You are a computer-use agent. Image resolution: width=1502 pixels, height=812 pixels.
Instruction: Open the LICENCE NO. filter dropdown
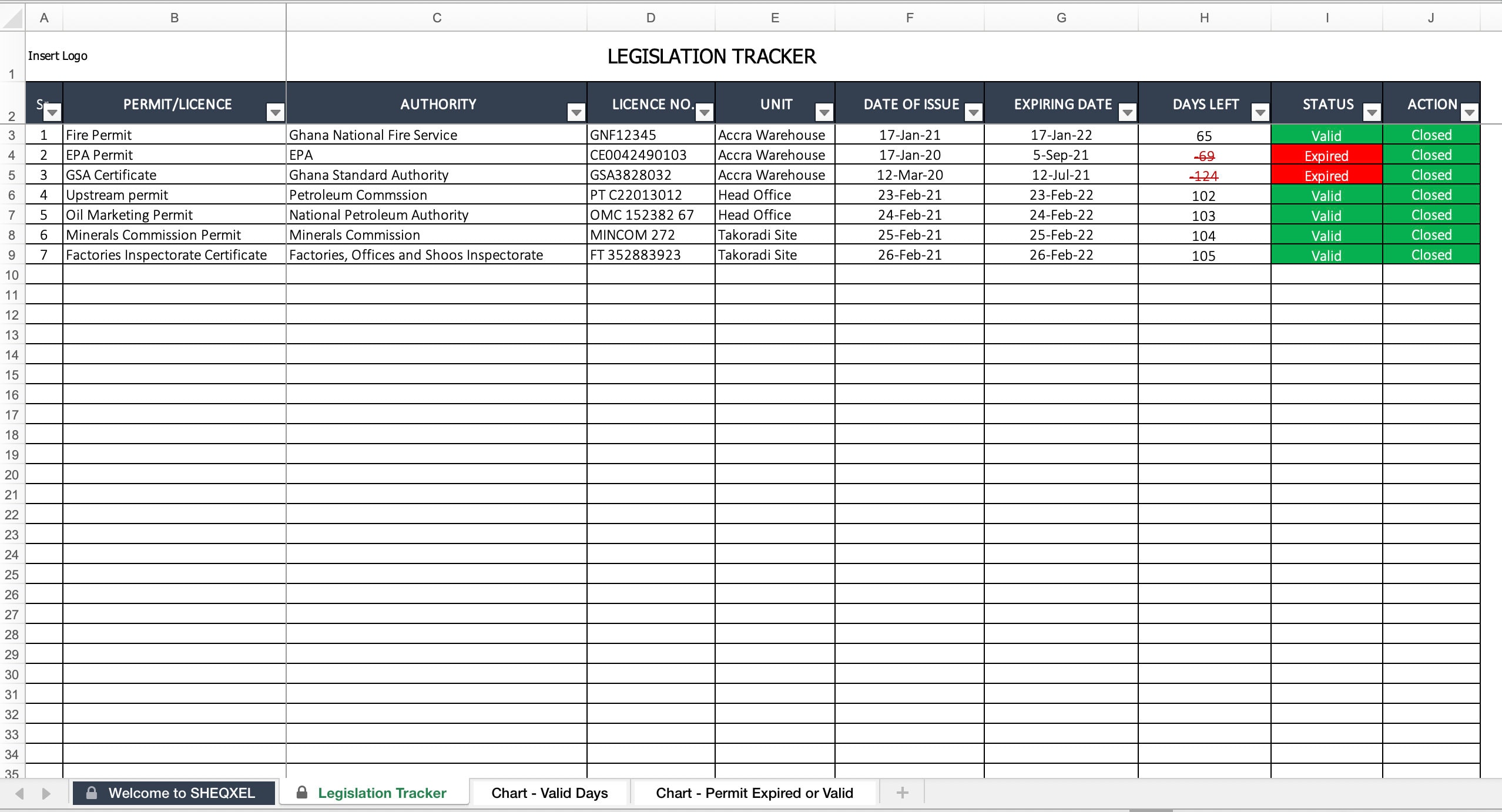coord(703,112)
